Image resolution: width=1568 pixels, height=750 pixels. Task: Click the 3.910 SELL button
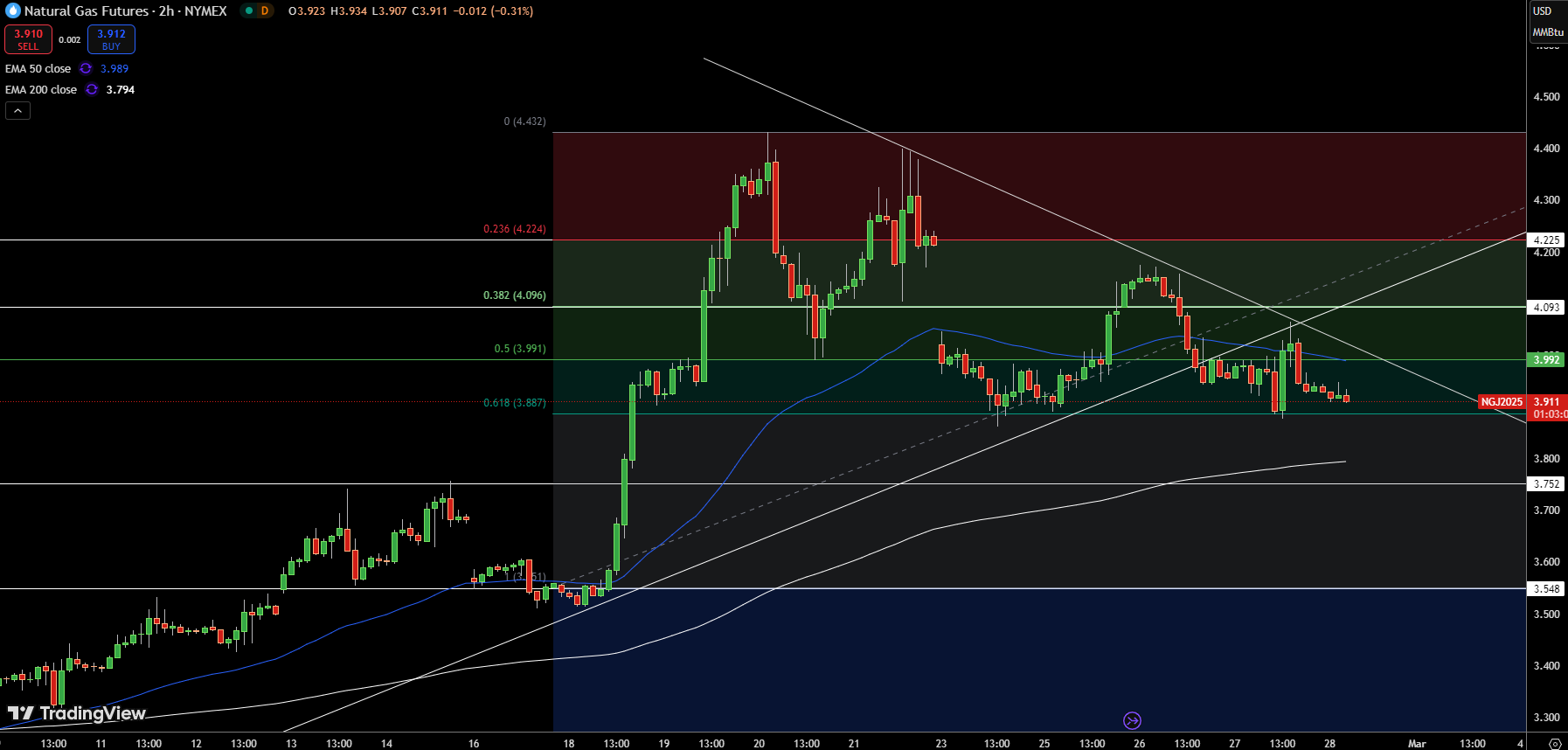[28, 39]
